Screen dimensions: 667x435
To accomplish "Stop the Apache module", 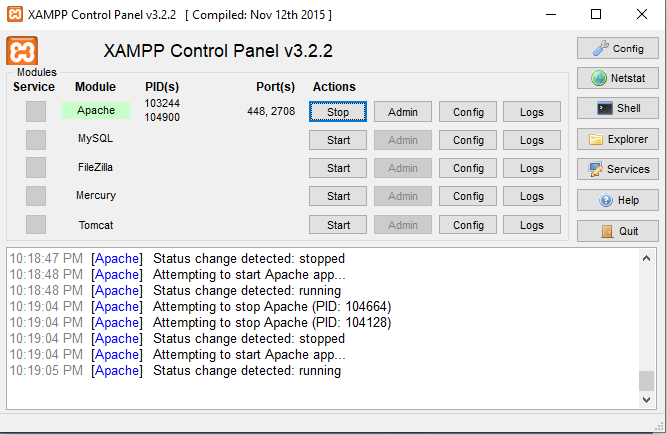I will (x=338, y=112).
